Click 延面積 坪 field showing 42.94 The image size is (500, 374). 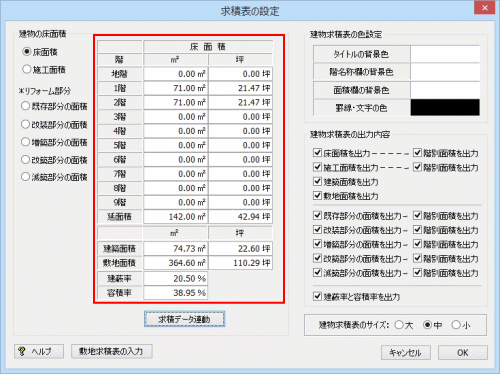pos(240,217)
